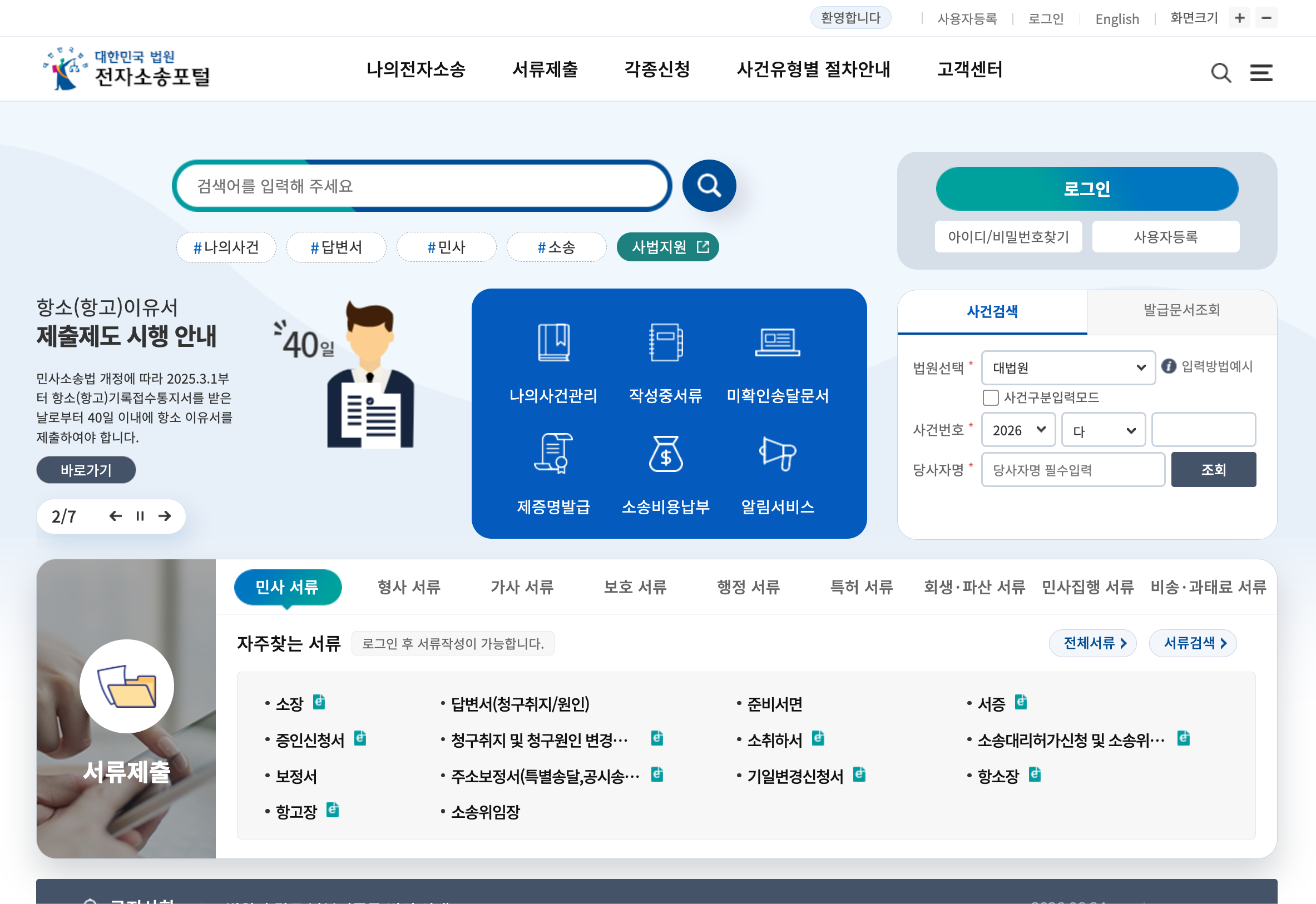Open 고객센터 main menu
The width and height of the screenshot is (1316, 904).
(969, 69)
